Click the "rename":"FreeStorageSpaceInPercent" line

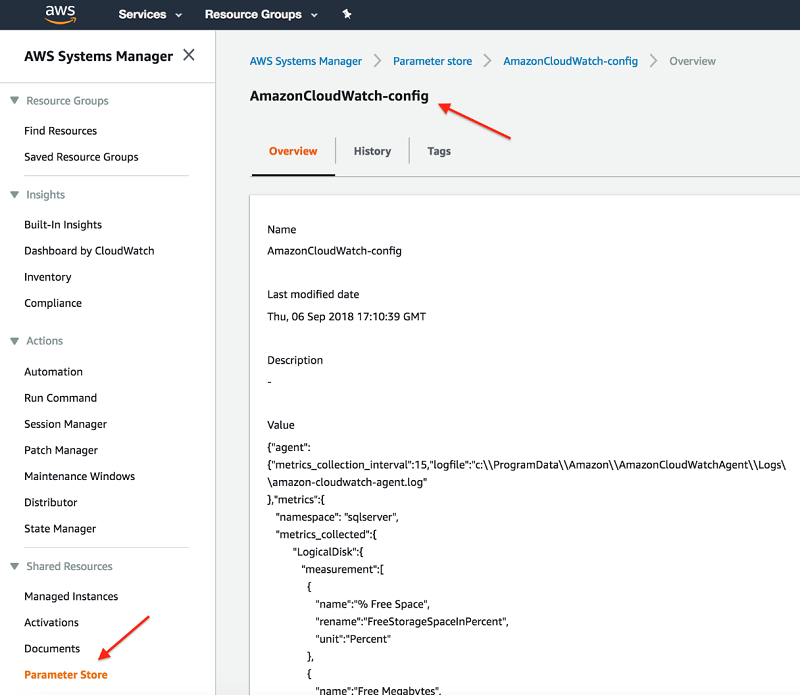point(412,622)
